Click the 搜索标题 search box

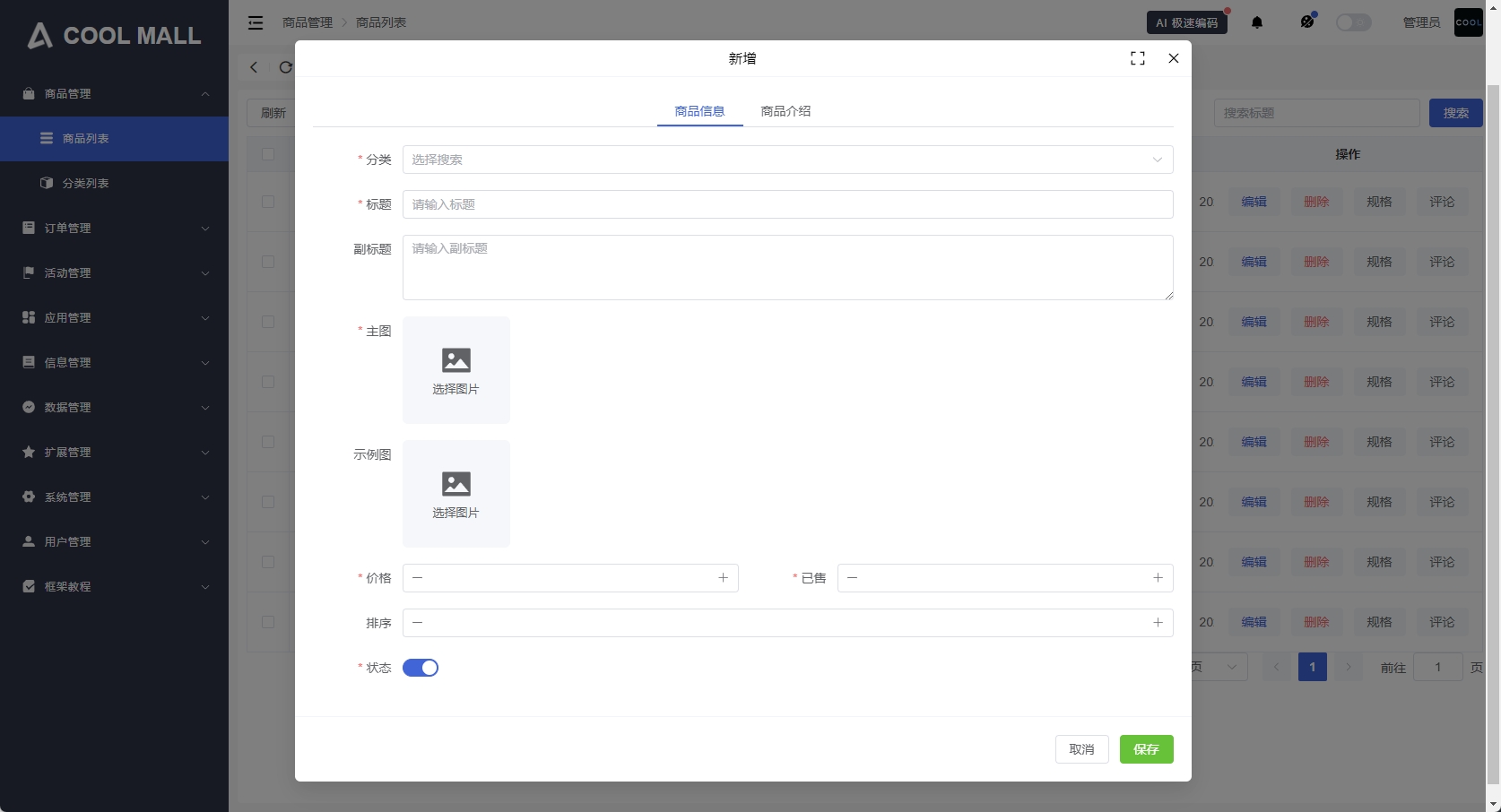pos(1316,113)
